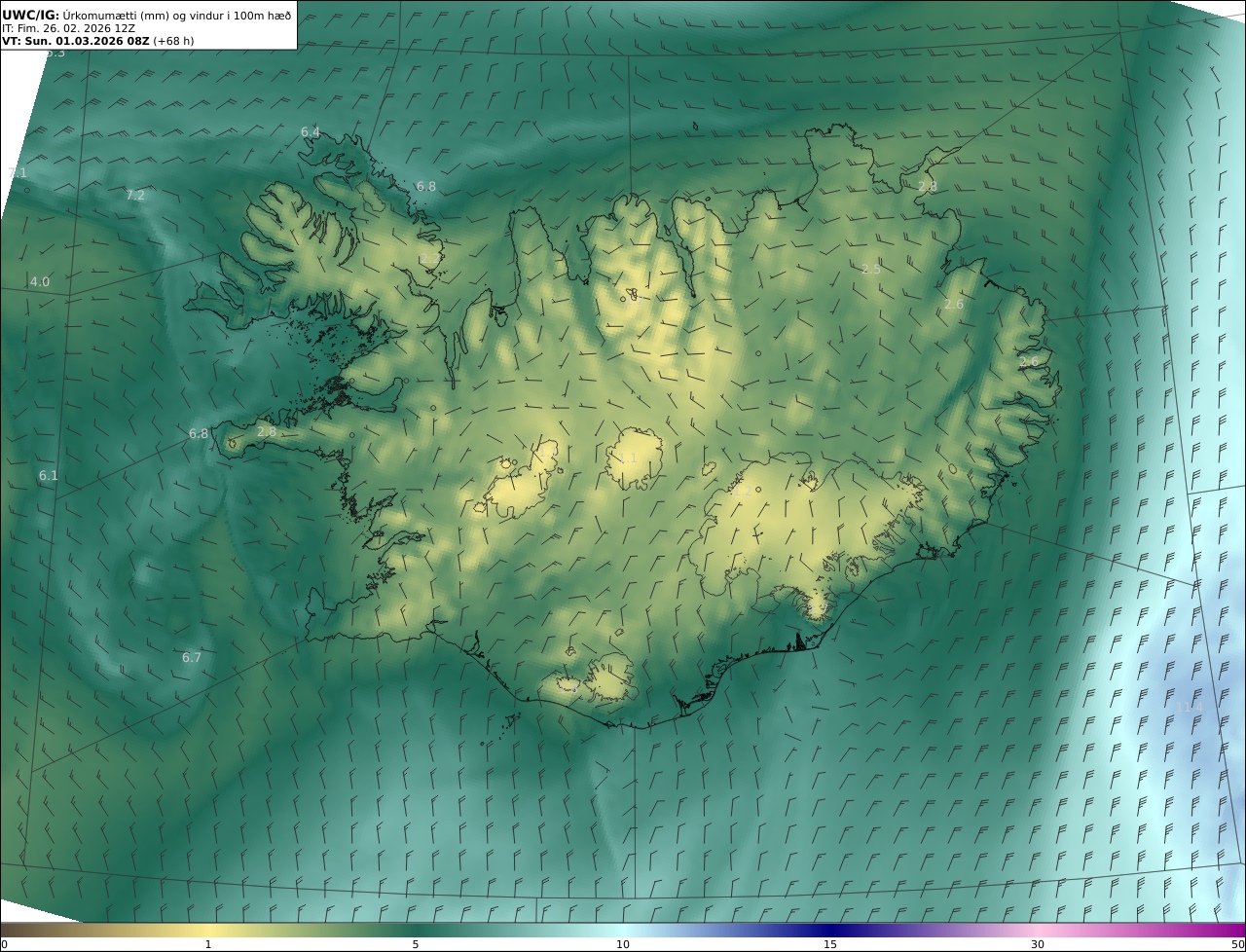1246x952 pixels.
Task: Click the 6.1 value label in the west
Action: pos(48,476)
